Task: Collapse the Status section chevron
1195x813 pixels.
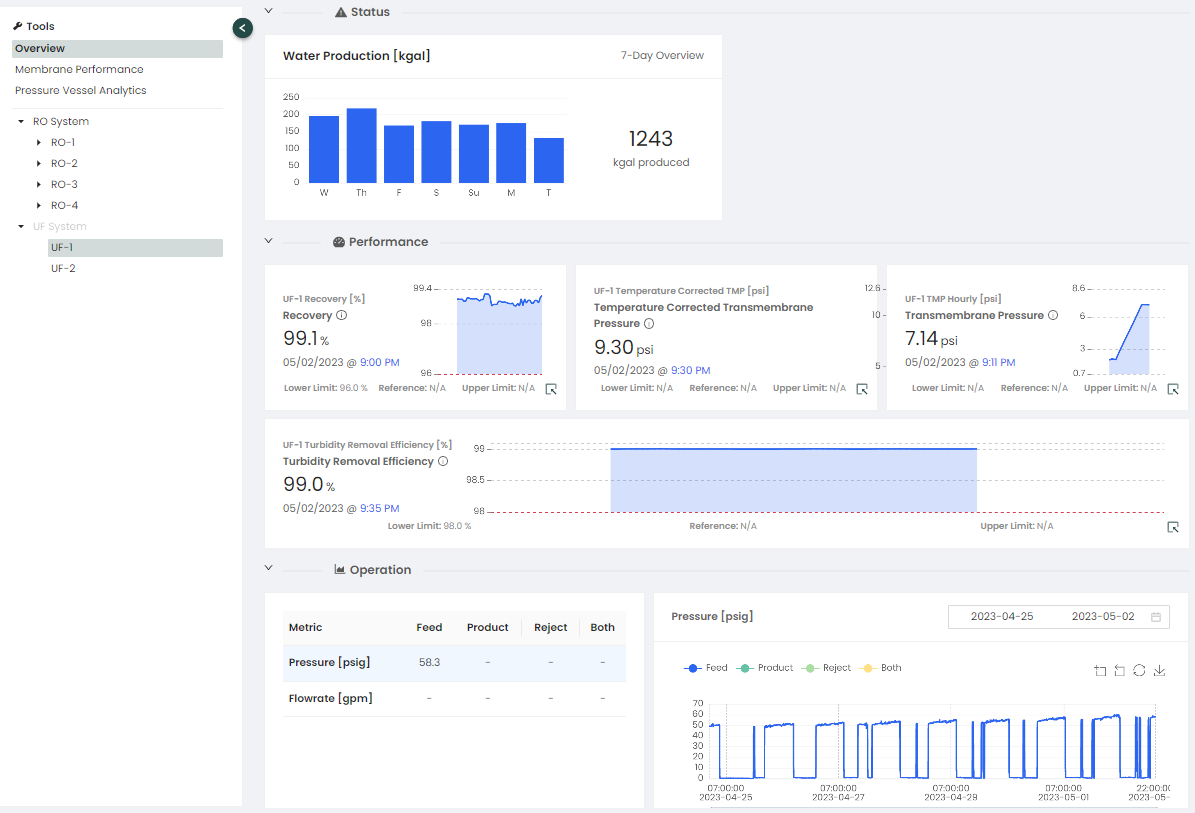Action: click(x=268, y=12)
